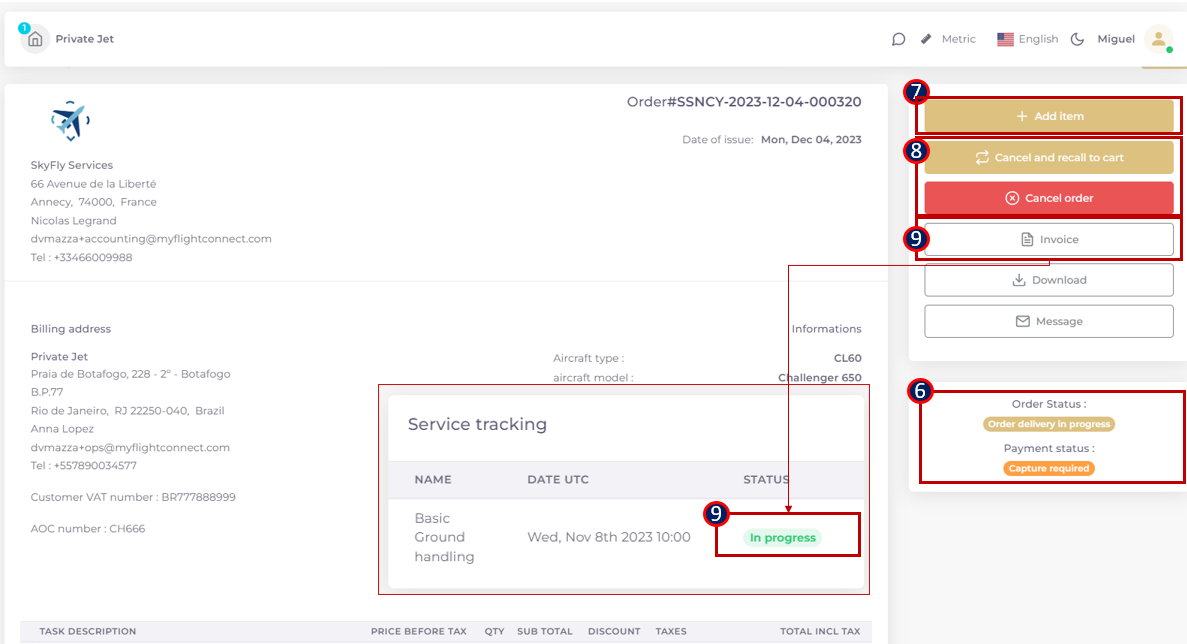Download the order with the Download button
Viewport: 1187px width, 644px height.
1048,281
